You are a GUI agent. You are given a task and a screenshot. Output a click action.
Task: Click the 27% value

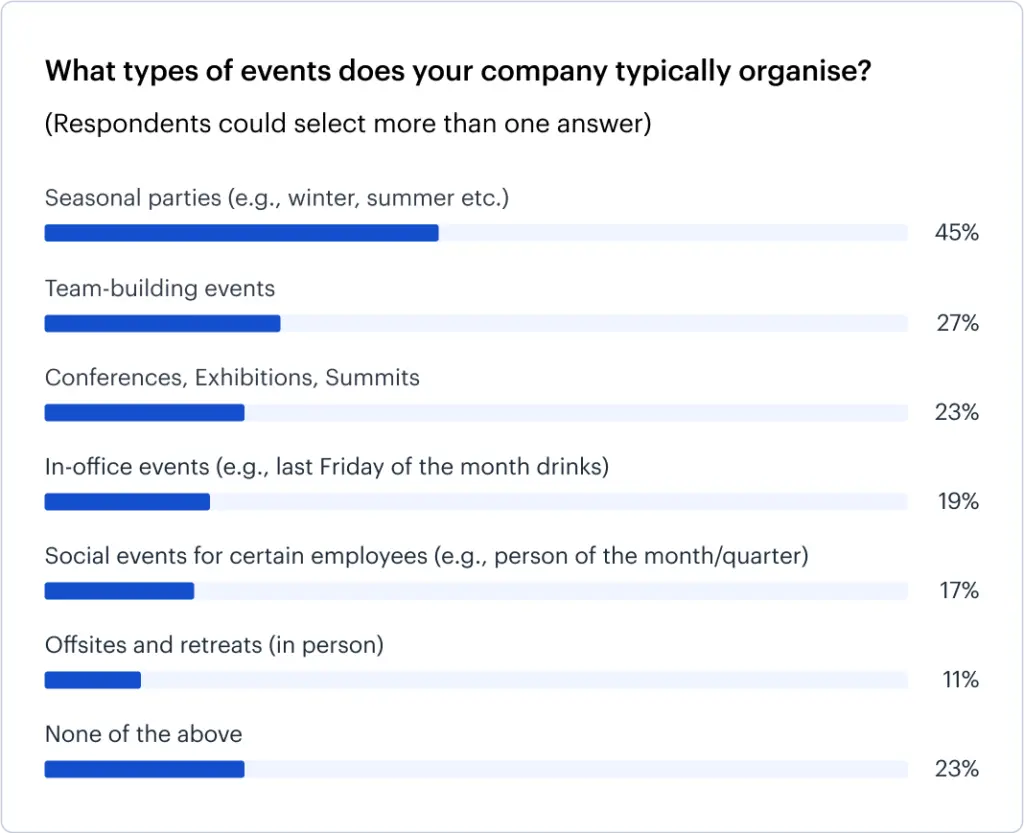pos(957,323)
